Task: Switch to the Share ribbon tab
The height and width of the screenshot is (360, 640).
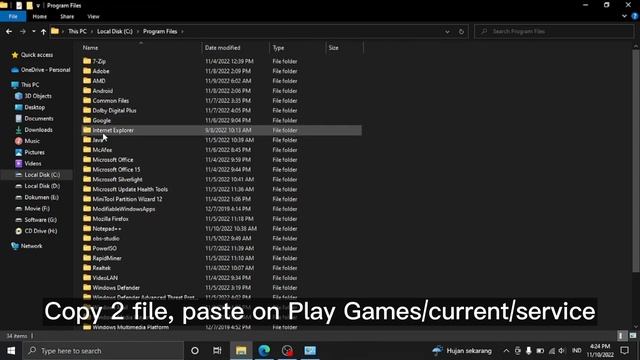Action: (x=67, y=16)
